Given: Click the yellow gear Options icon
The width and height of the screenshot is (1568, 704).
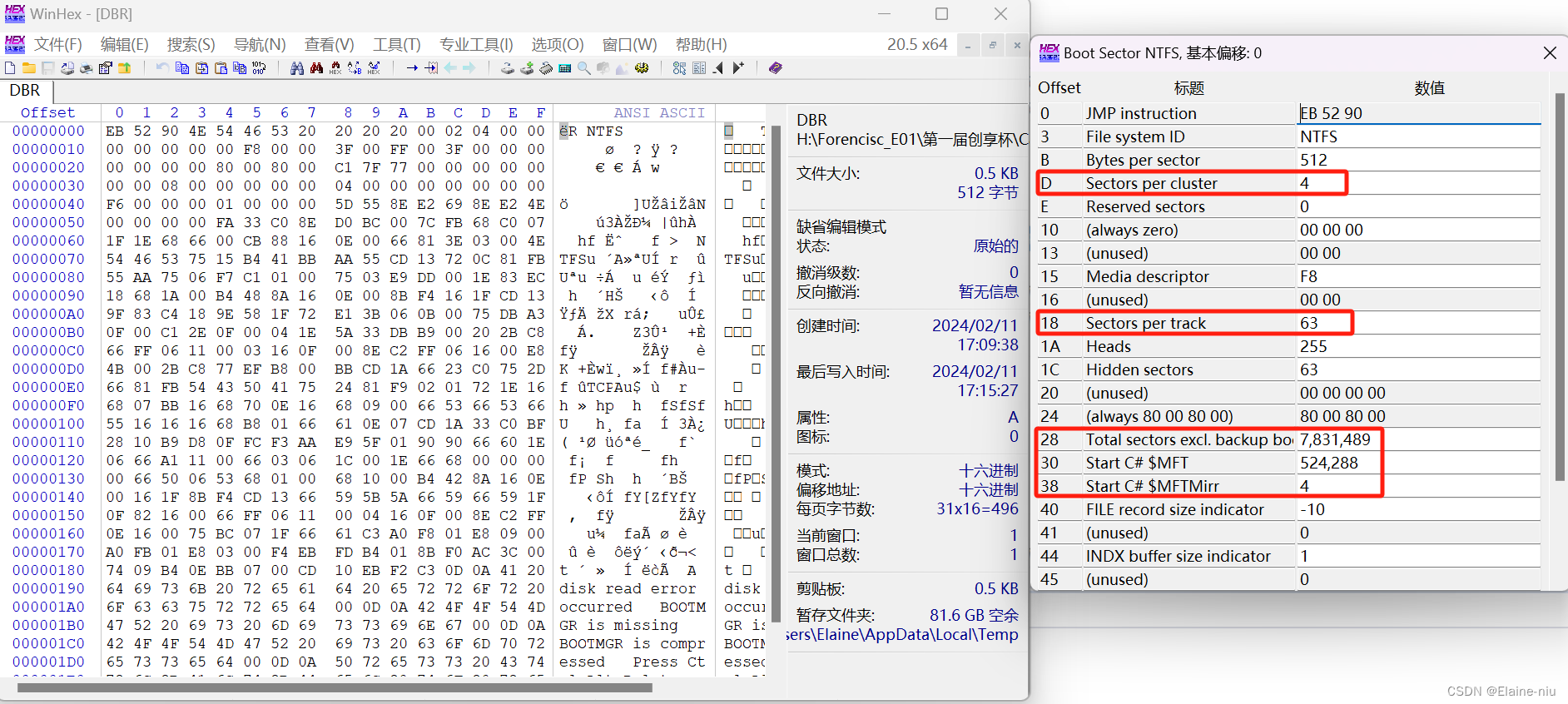Looking at the screenshot, I should [641, 68].
